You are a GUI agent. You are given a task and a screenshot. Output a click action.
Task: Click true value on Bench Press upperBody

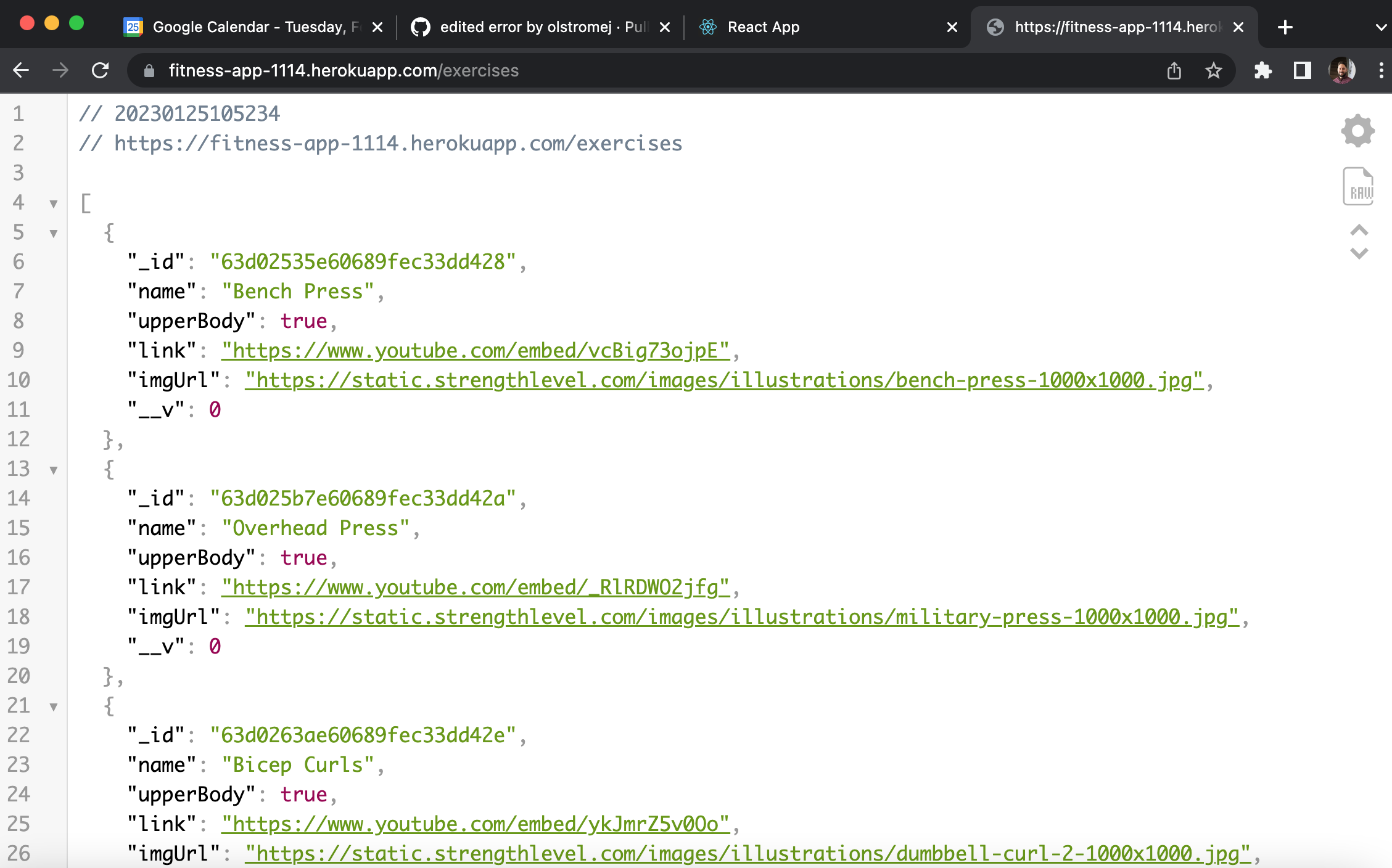coord(303,320)
